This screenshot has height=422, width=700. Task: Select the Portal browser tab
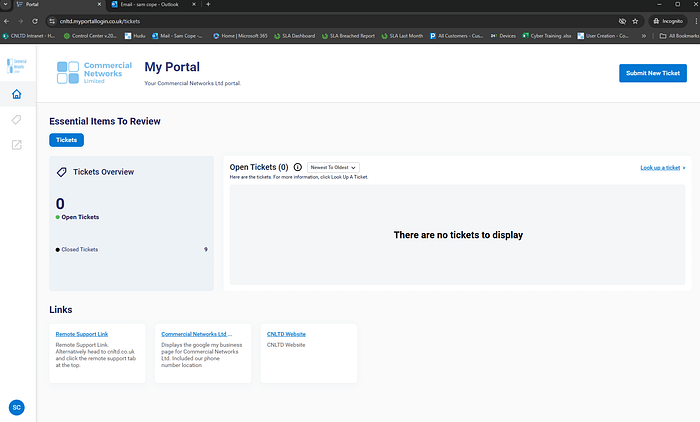coord(58,4)
